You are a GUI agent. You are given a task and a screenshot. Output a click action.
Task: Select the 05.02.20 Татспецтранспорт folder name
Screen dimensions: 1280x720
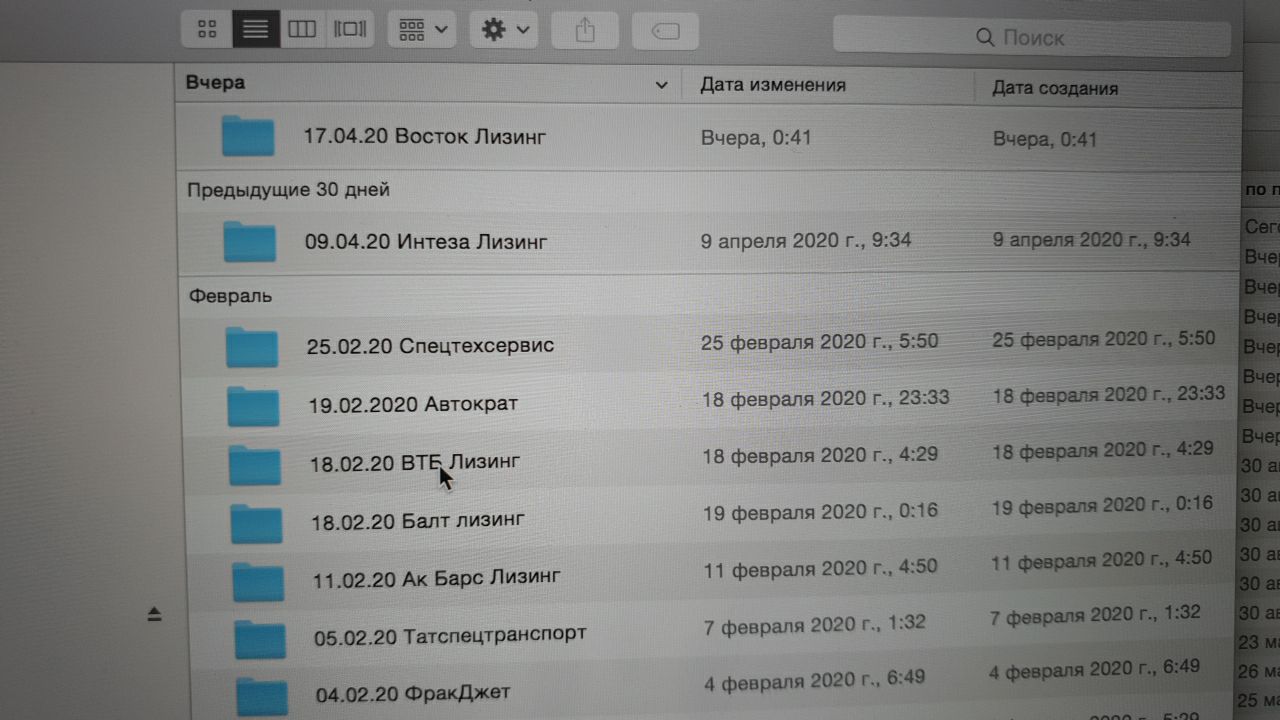point(450,635)
